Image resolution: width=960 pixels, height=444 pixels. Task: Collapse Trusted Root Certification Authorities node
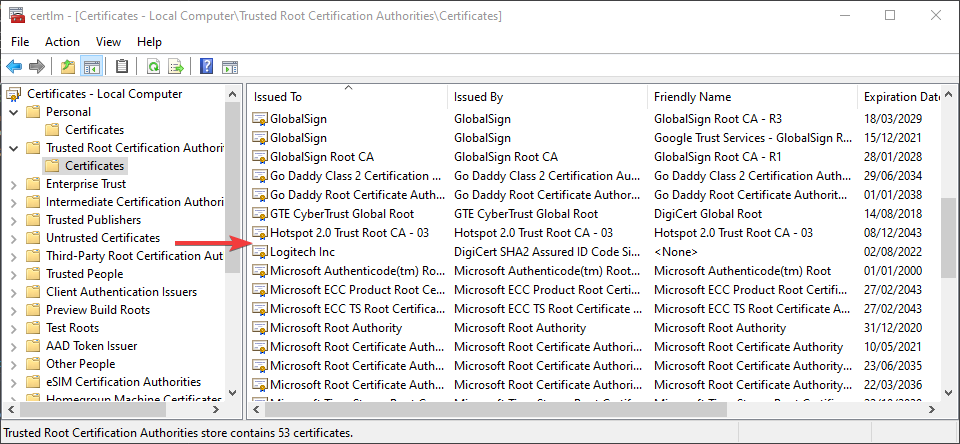point(13,148)
